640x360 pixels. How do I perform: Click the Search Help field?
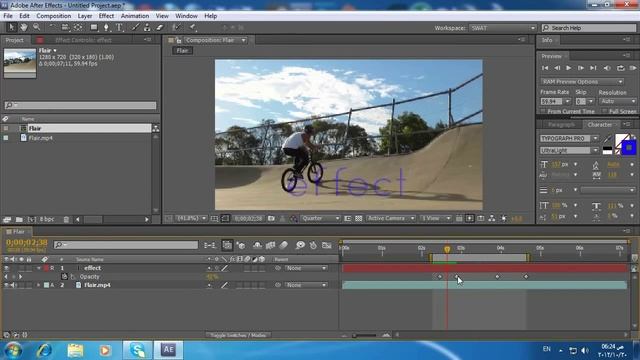tap(589, 28)
